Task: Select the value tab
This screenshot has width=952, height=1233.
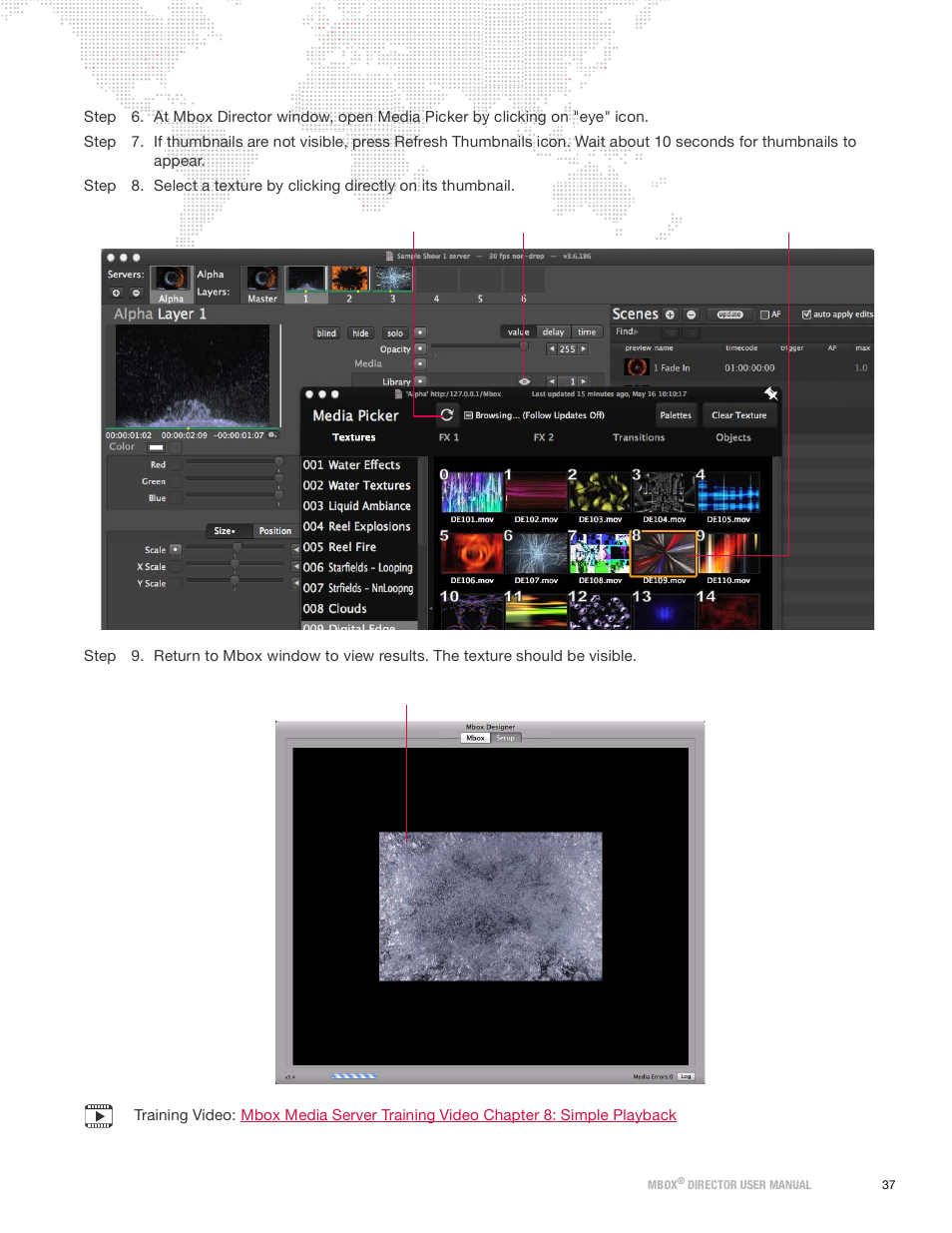Action: (x=519, y=332)
